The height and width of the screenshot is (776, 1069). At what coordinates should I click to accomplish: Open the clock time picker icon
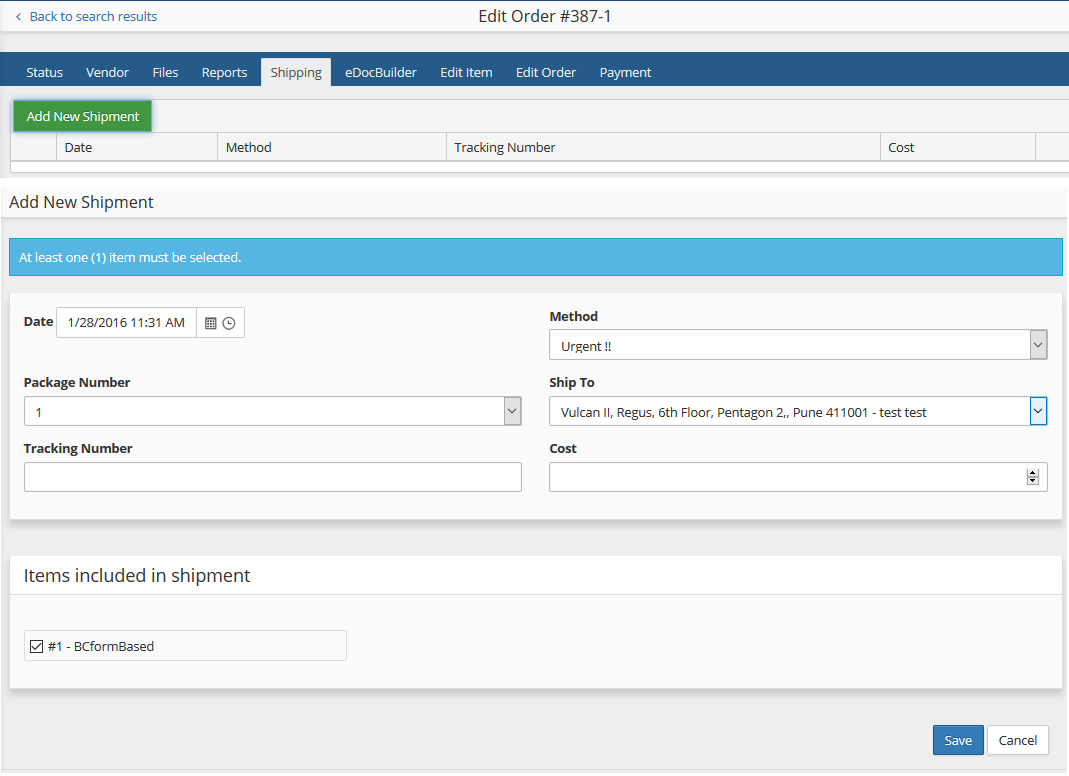pyautogui.click(x=229, y=323)
